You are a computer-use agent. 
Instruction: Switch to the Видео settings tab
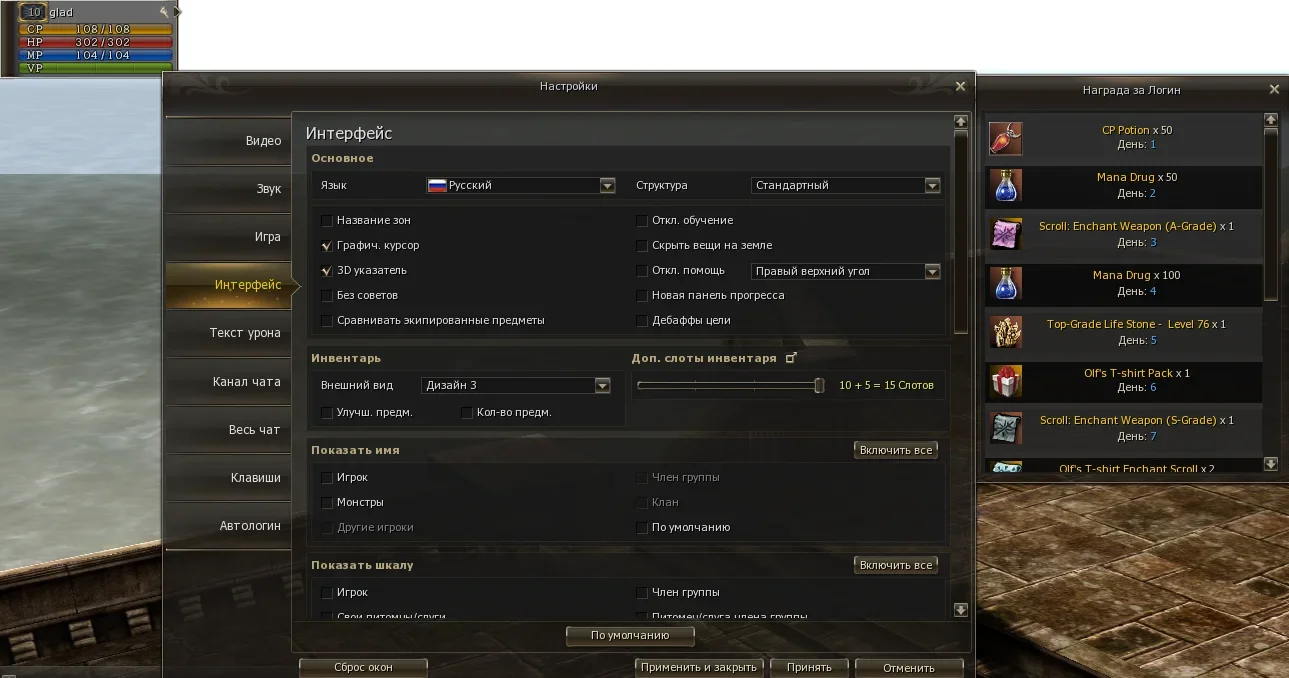pos(228,141)
